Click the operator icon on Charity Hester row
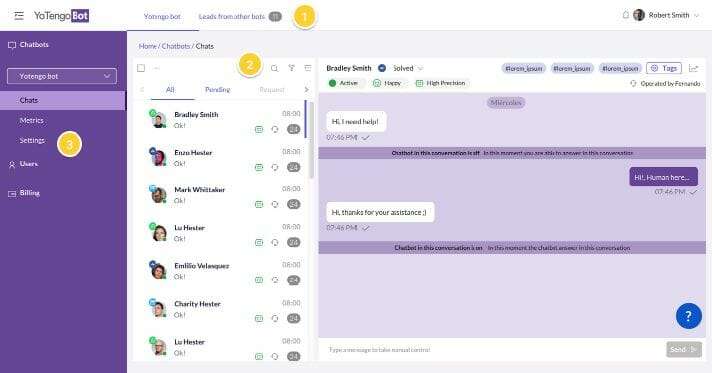 tap(275, 319)
